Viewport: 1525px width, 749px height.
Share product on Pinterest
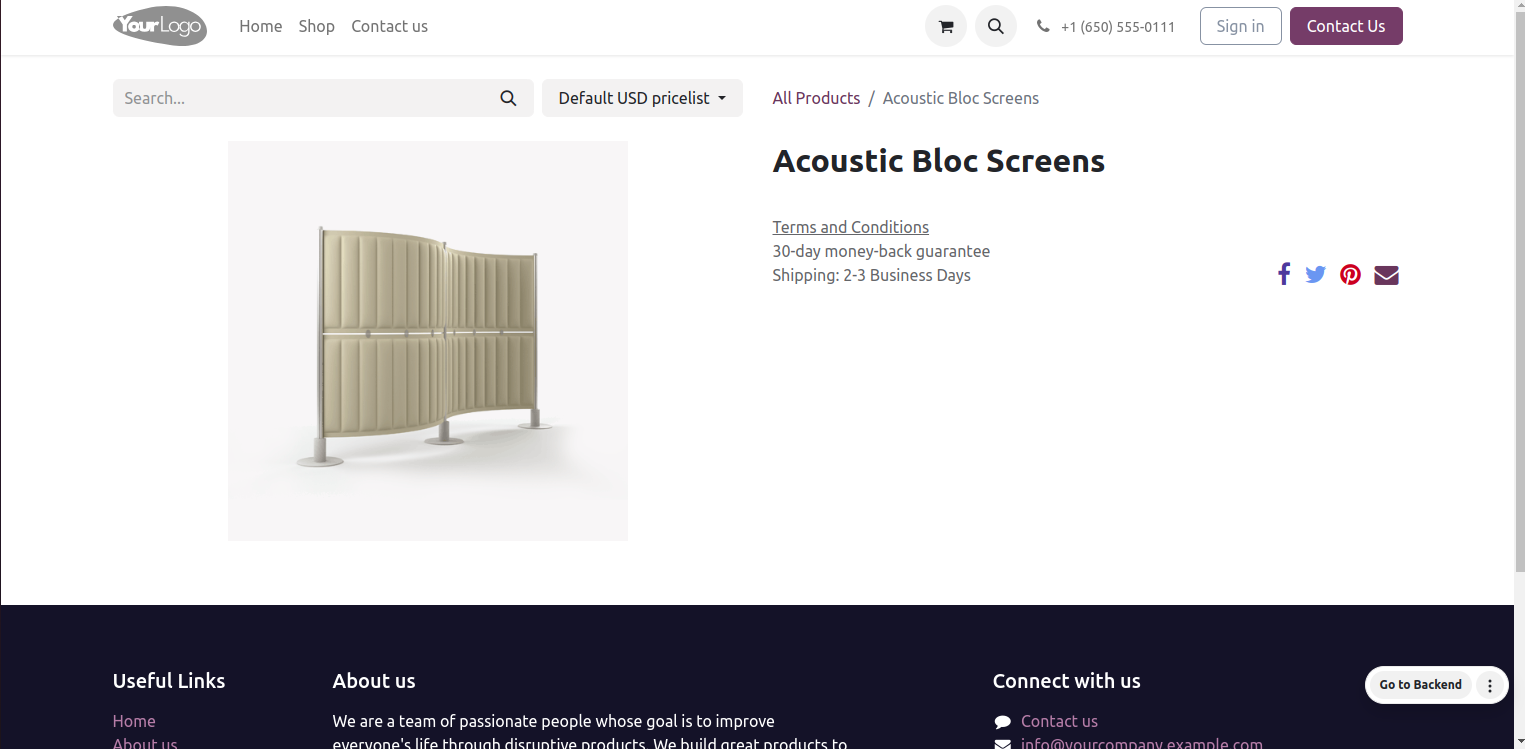pyautogui.click(x=1350, y=274)
